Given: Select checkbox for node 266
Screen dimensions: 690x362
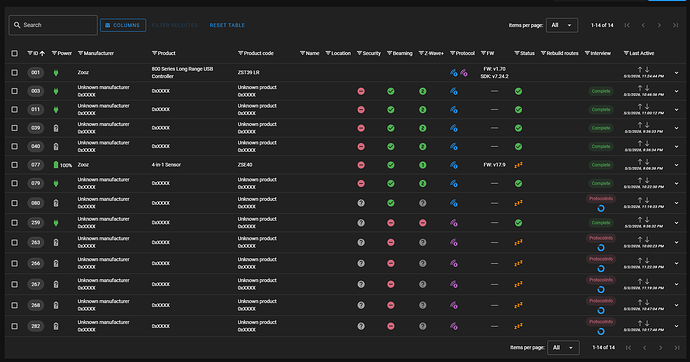Looking at the screenshot, I should click(15, 263).
